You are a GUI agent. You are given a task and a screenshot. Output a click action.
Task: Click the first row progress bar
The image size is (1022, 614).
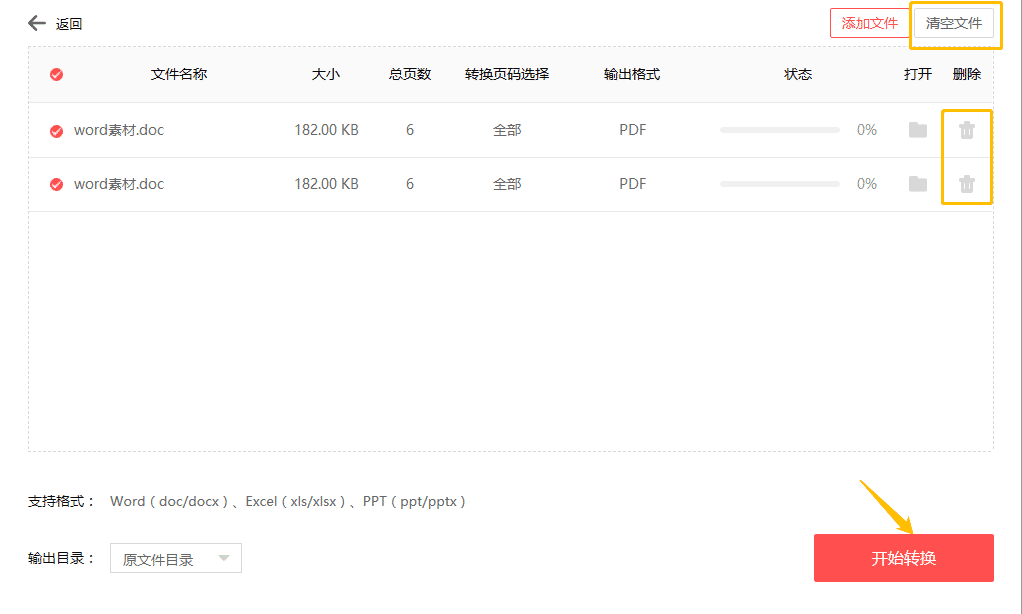pos(780,130)
